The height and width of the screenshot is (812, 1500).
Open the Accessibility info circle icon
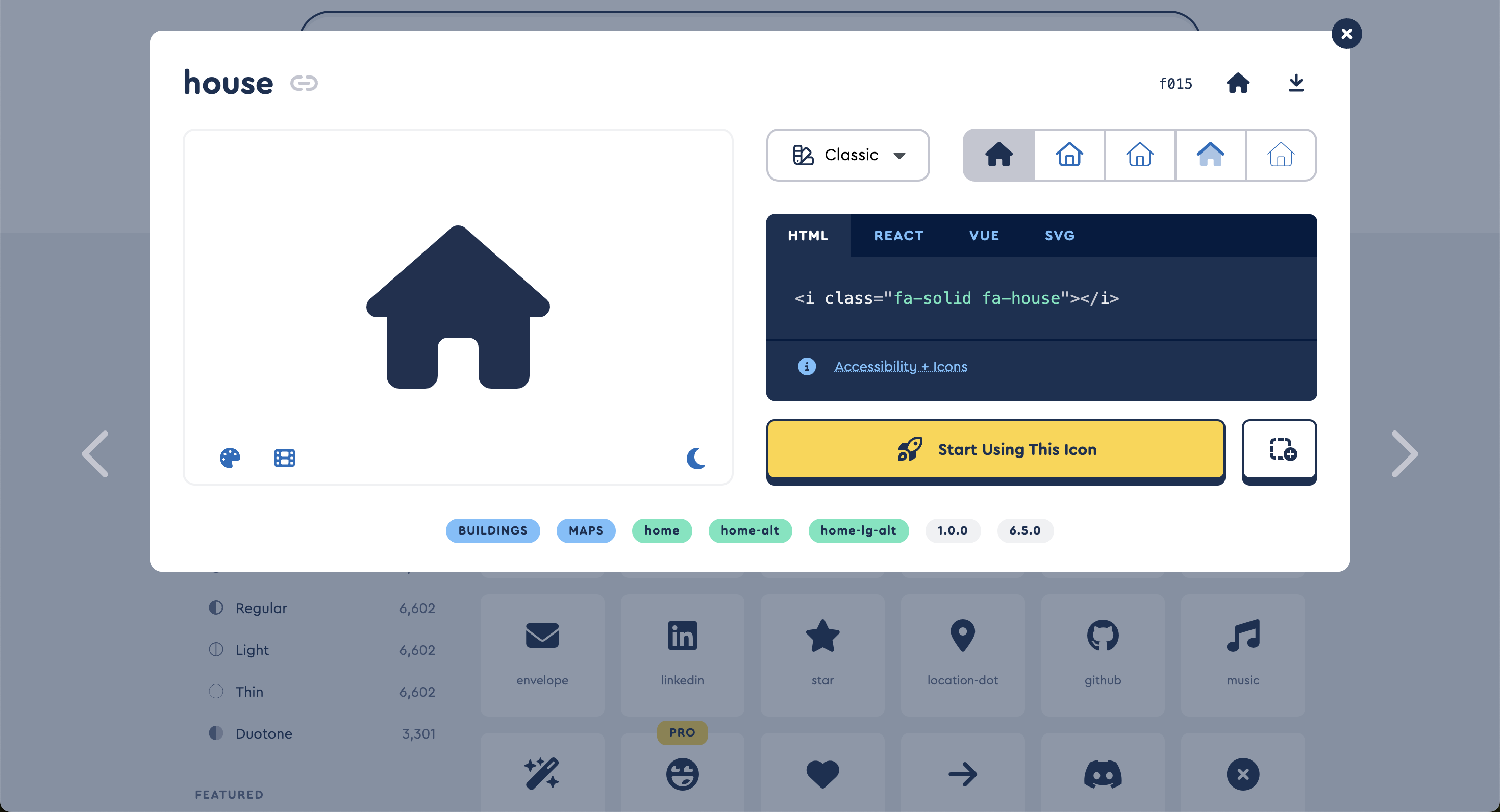pyautogui.click(x=807, y=366)
